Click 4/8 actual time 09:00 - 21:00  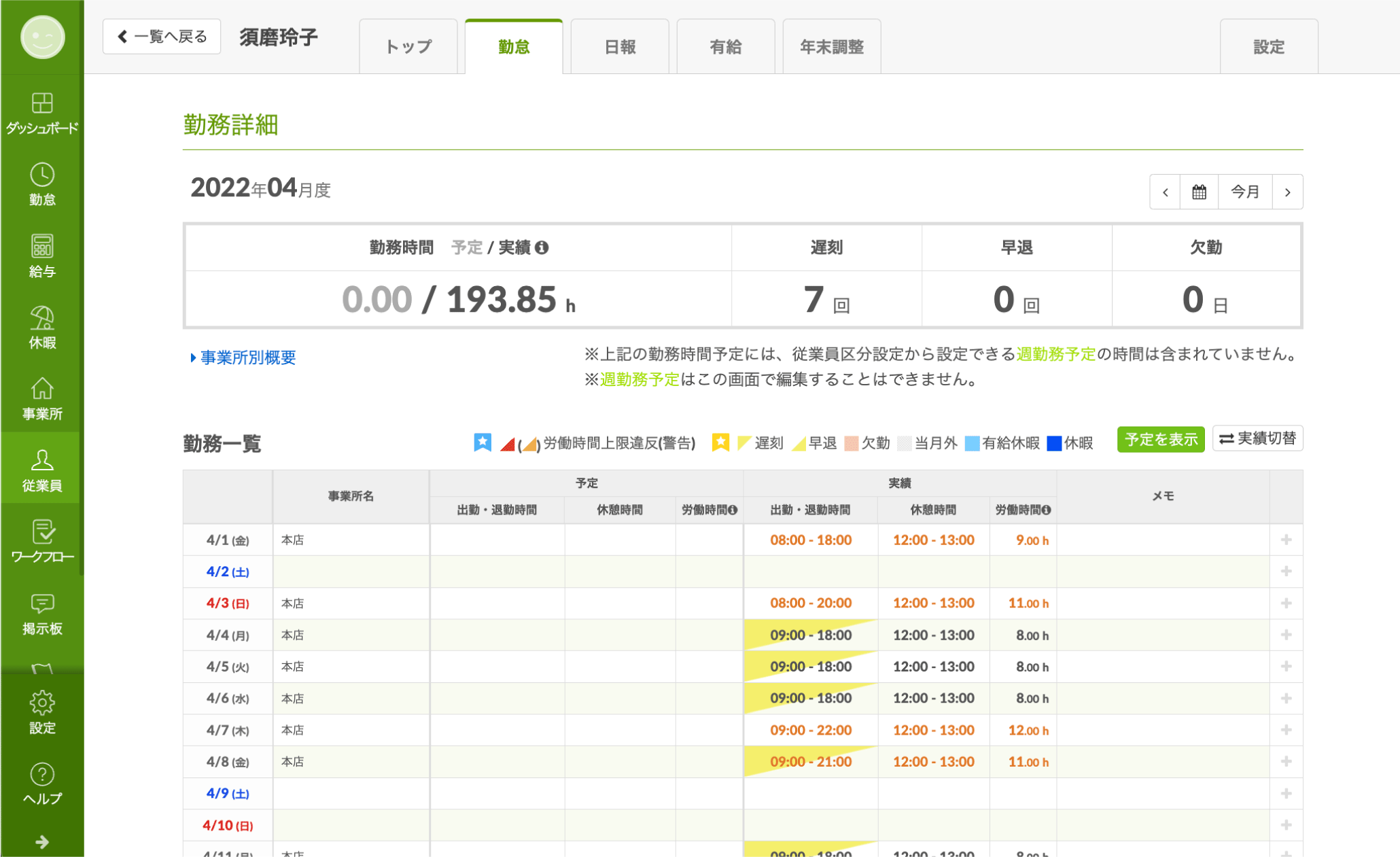(811, 762)
